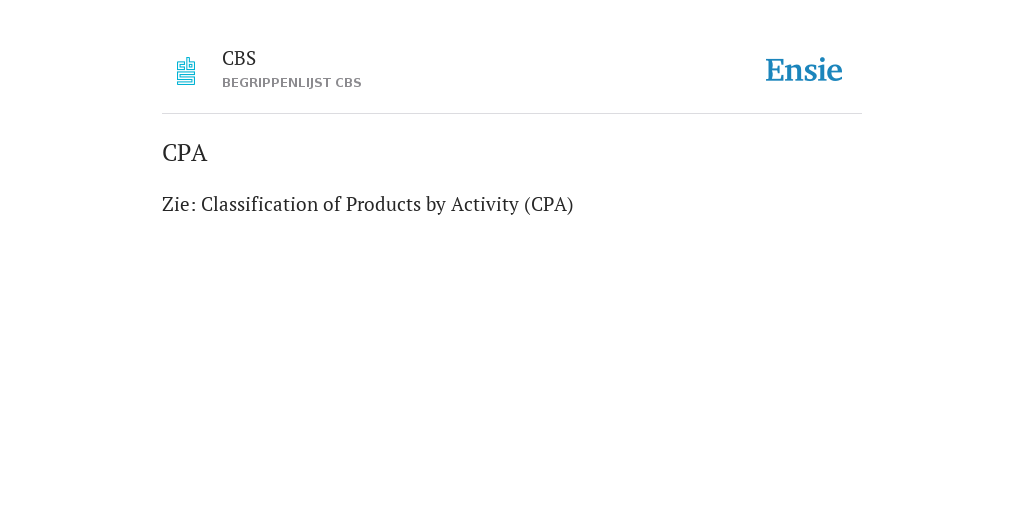
Task: Click the word 'of' in the definition
Action: point(332,204)
